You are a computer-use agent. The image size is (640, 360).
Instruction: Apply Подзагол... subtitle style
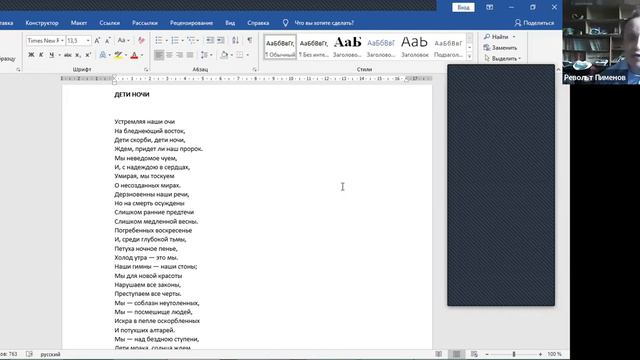pyautogui.click(x=448, y=47)
